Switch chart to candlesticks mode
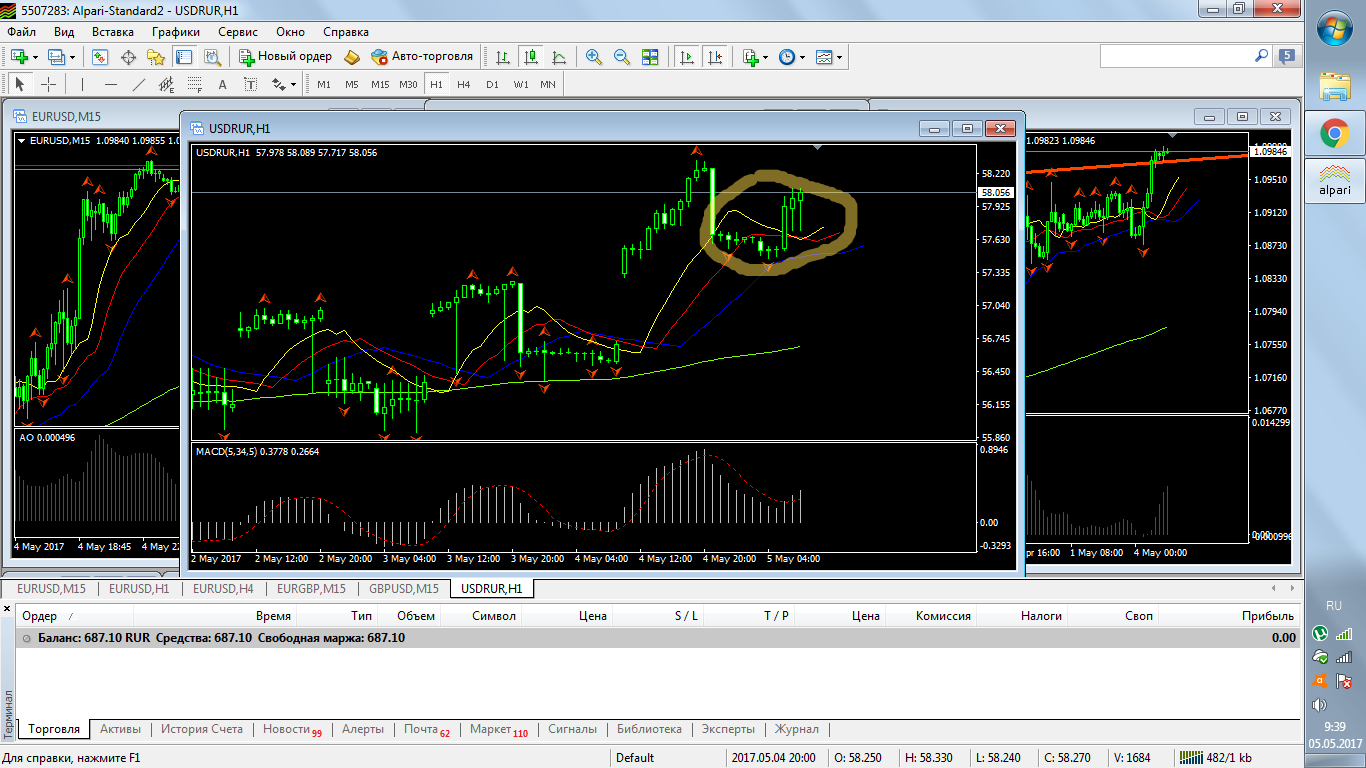The height and width of the screenshot is (768, 1366). tap(531, 57)
